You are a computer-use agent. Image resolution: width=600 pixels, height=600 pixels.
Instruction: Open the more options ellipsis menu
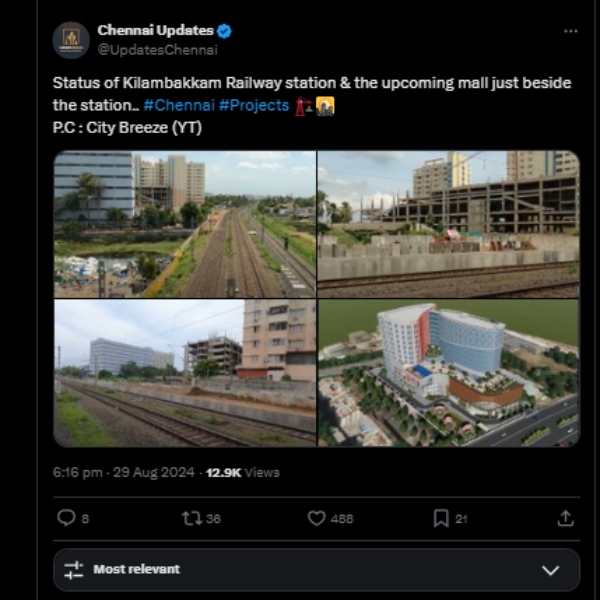570,31
